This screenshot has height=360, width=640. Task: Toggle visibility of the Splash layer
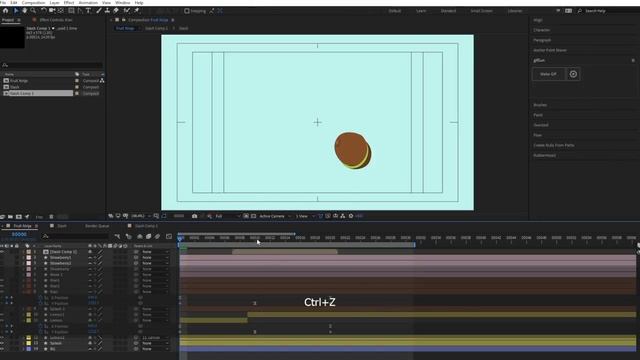(x=2, y=343)
